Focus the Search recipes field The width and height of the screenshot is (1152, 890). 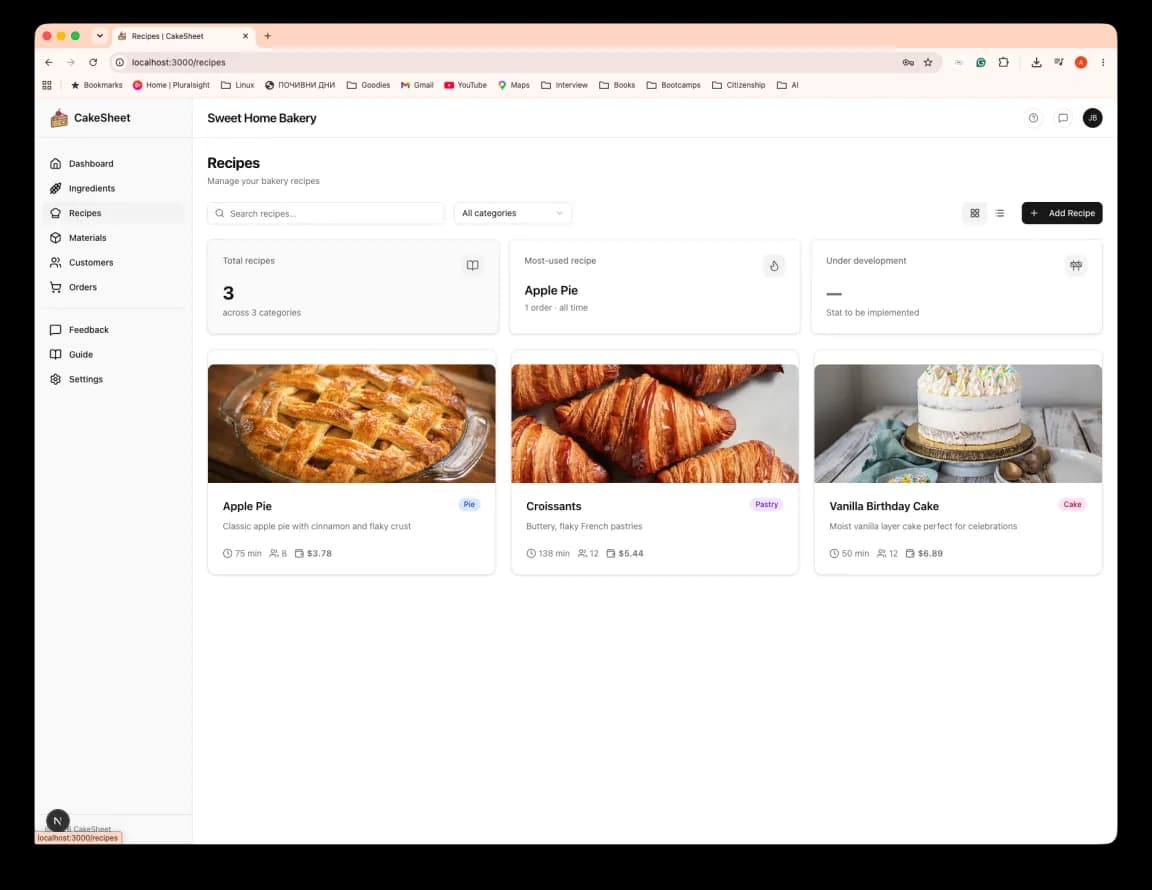pyautogui.click(x=325, y=213)
